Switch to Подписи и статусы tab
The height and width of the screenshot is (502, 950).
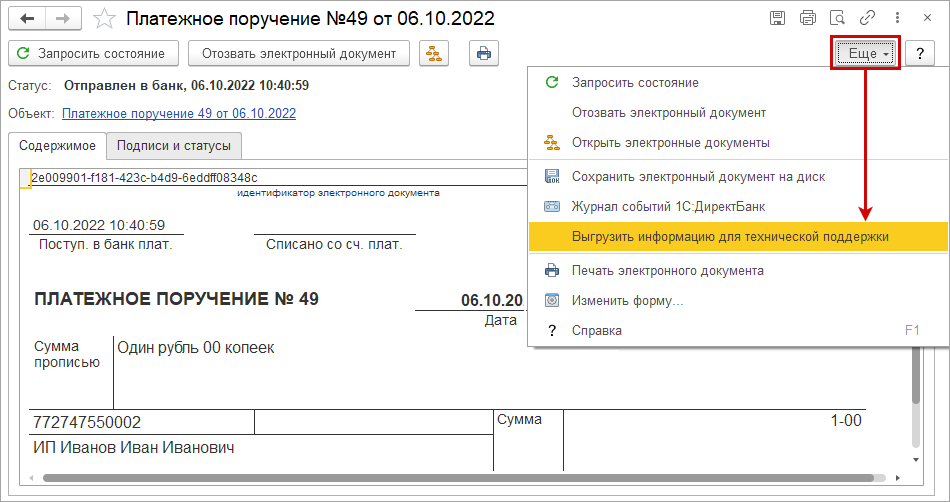click(x=173, y=146)
